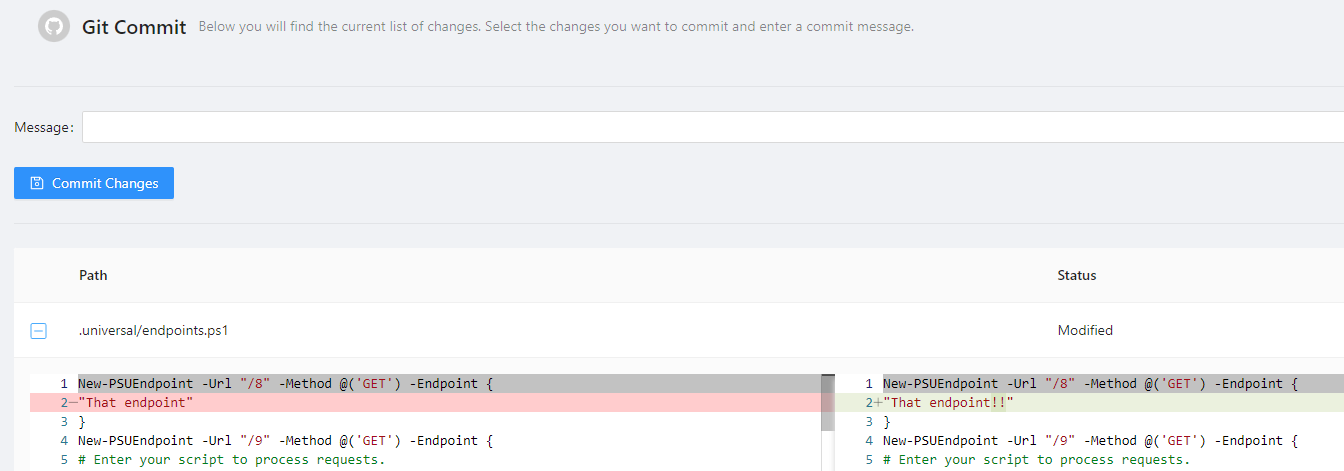Select the .universal/endpoints.ps1 file path
This screenshot has height=471, width=1344.
point(154,330)
